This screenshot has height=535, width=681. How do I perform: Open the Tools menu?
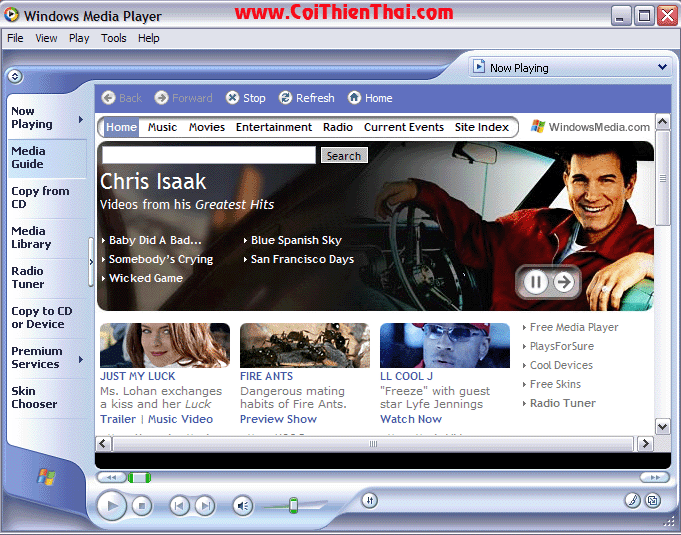[x=113, y=38]
